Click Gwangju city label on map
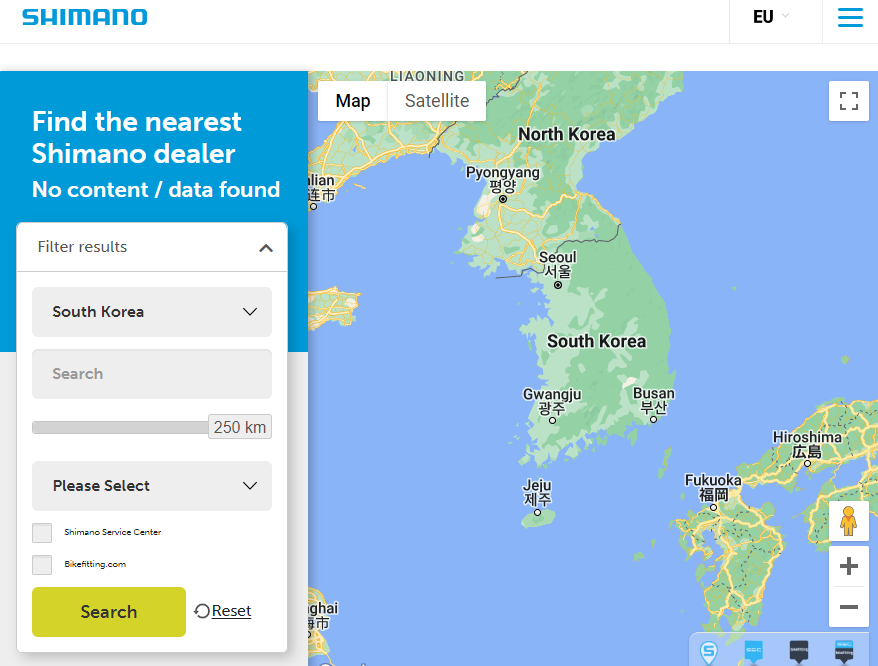Screen dimensions: 878x666 552,402
